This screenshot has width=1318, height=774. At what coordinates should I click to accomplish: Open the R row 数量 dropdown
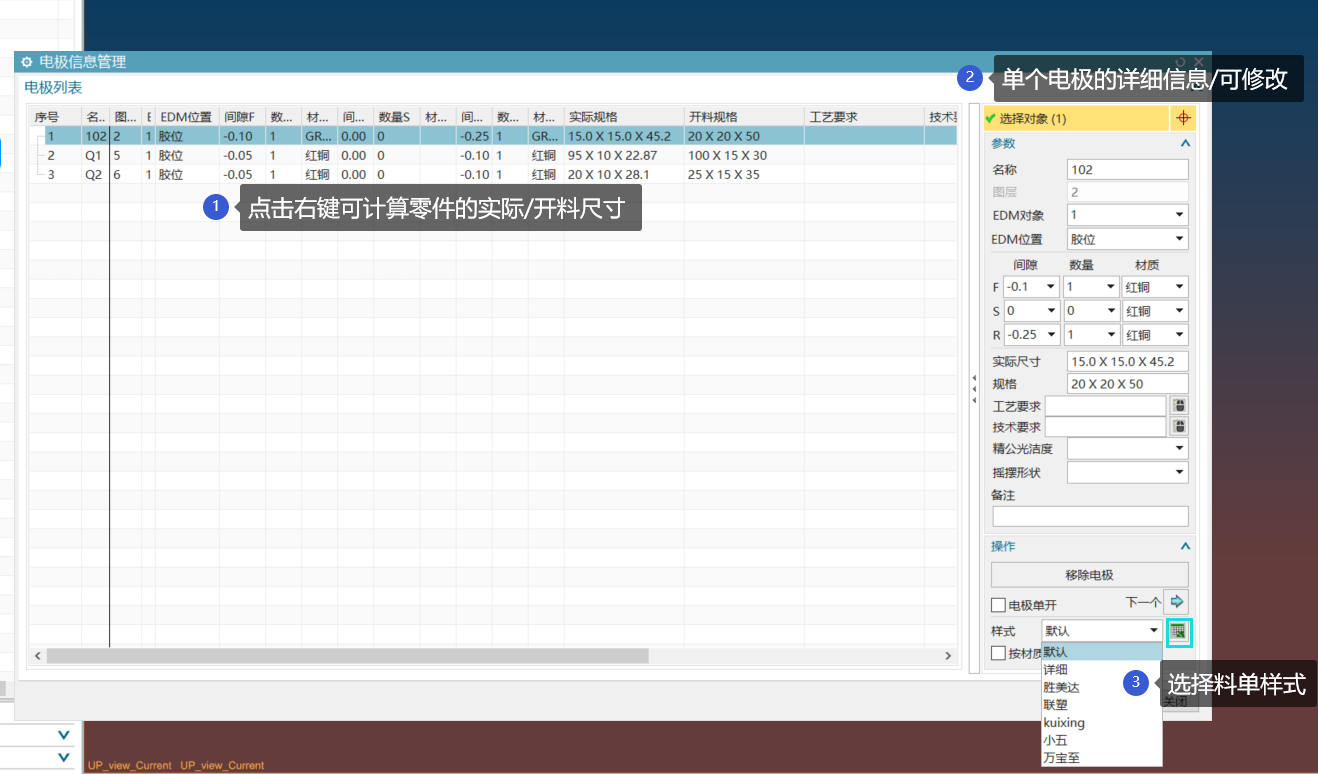(1092, 335)
